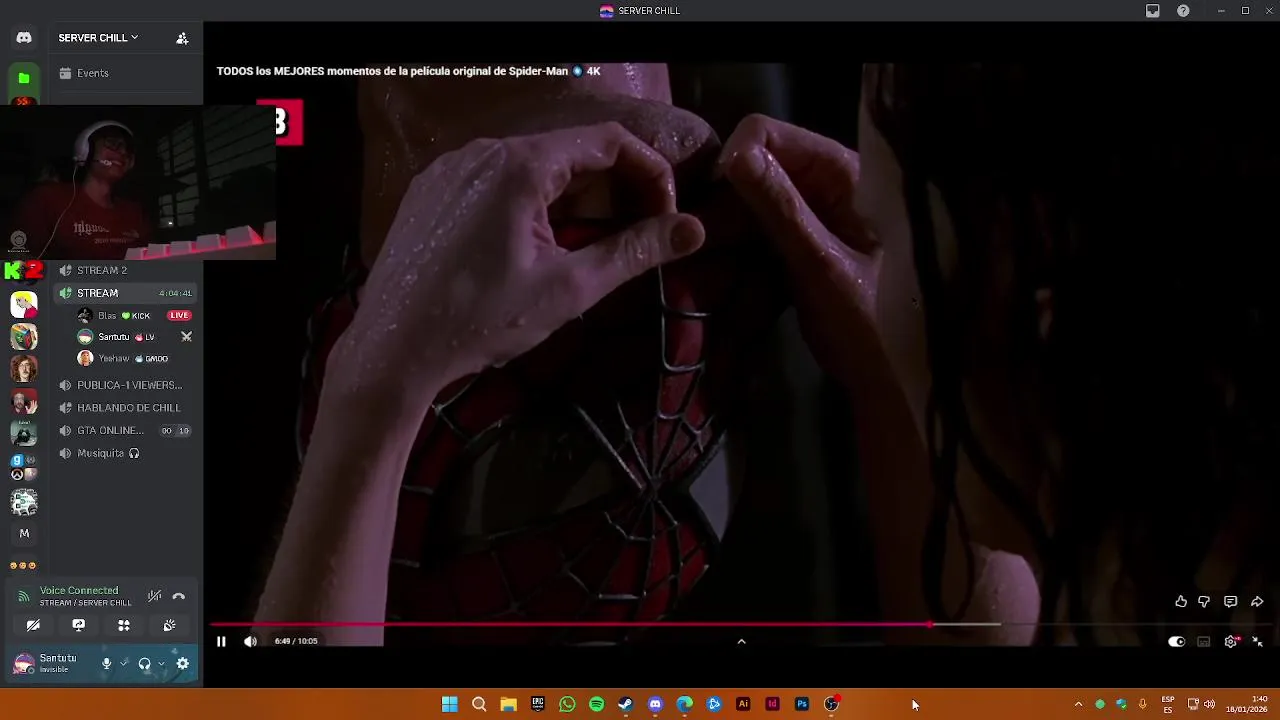Join HABLANDO DE CHILL voice channel

(x=125, y=408)
